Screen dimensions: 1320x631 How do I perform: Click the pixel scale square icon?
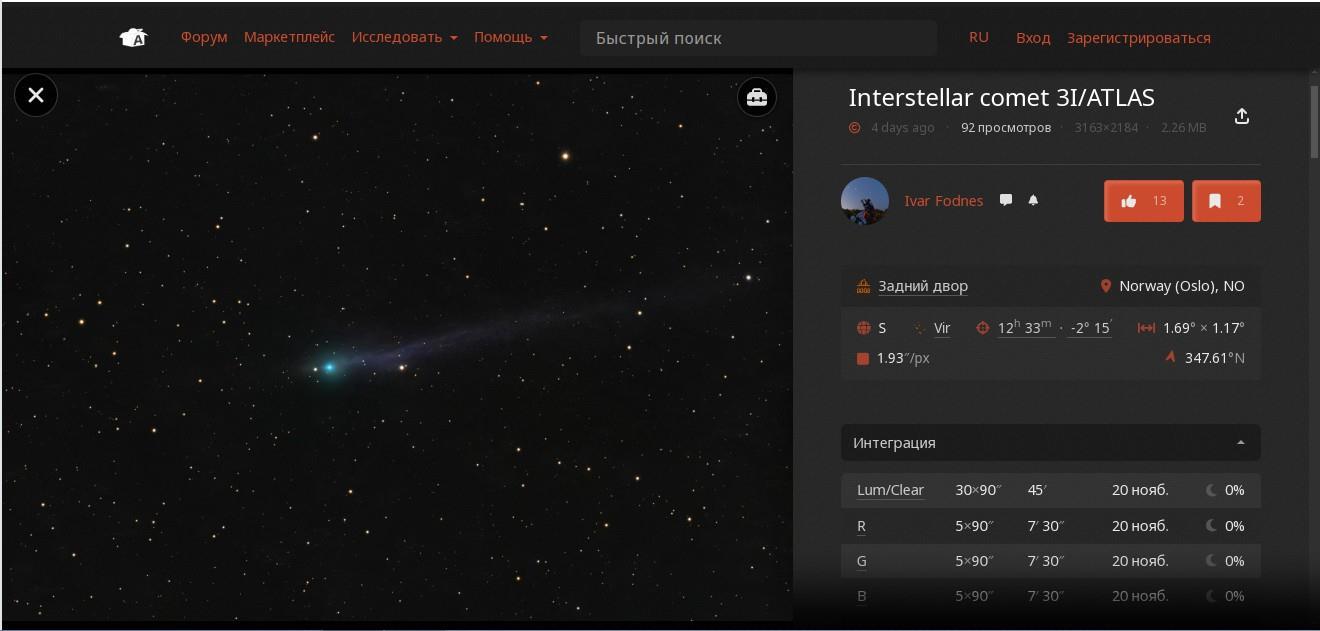[x=863, y=358]
